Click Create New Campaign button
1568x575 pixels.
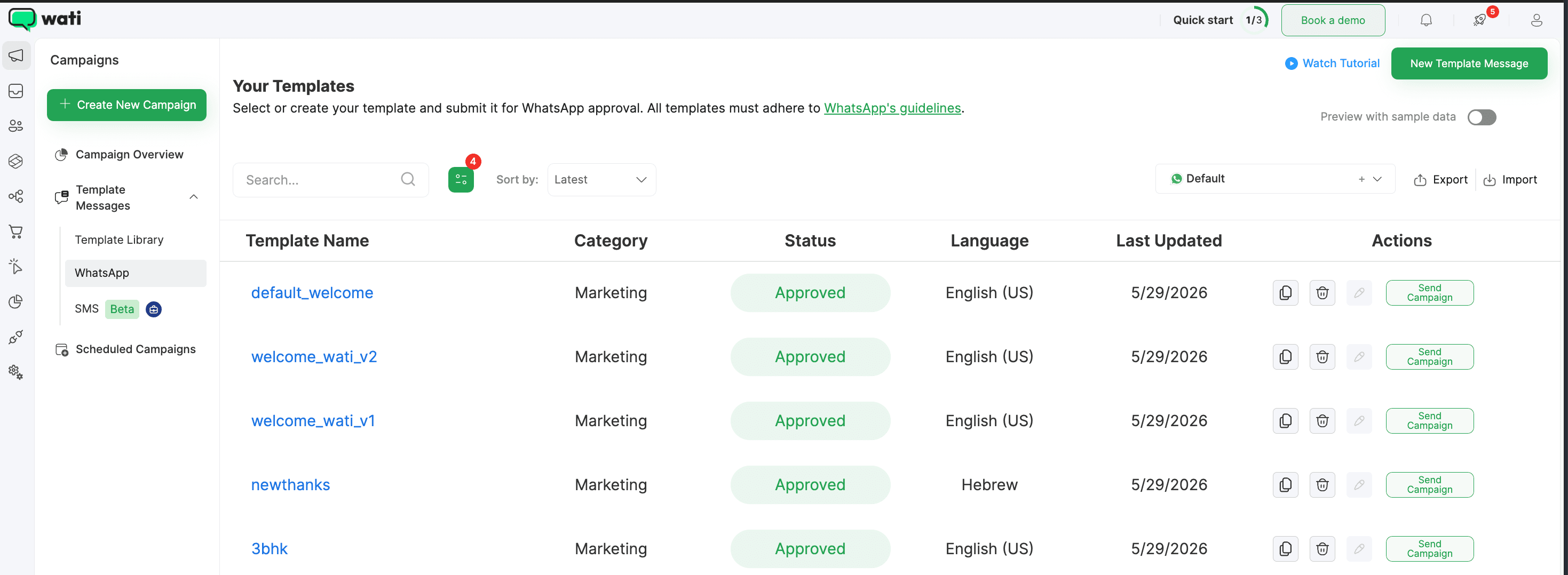click(x=126, y=105)
